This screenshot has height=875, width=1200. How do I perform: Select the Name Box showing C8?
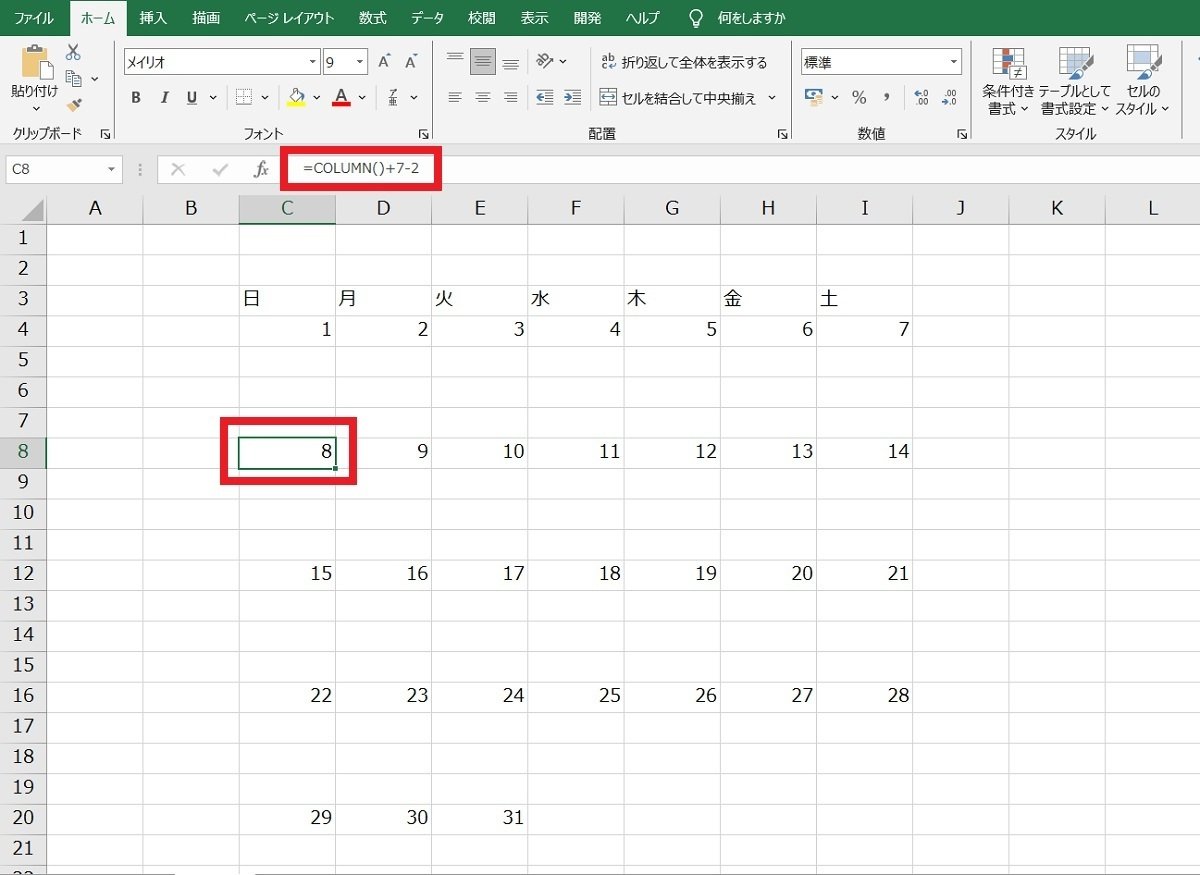click(55, 169)
